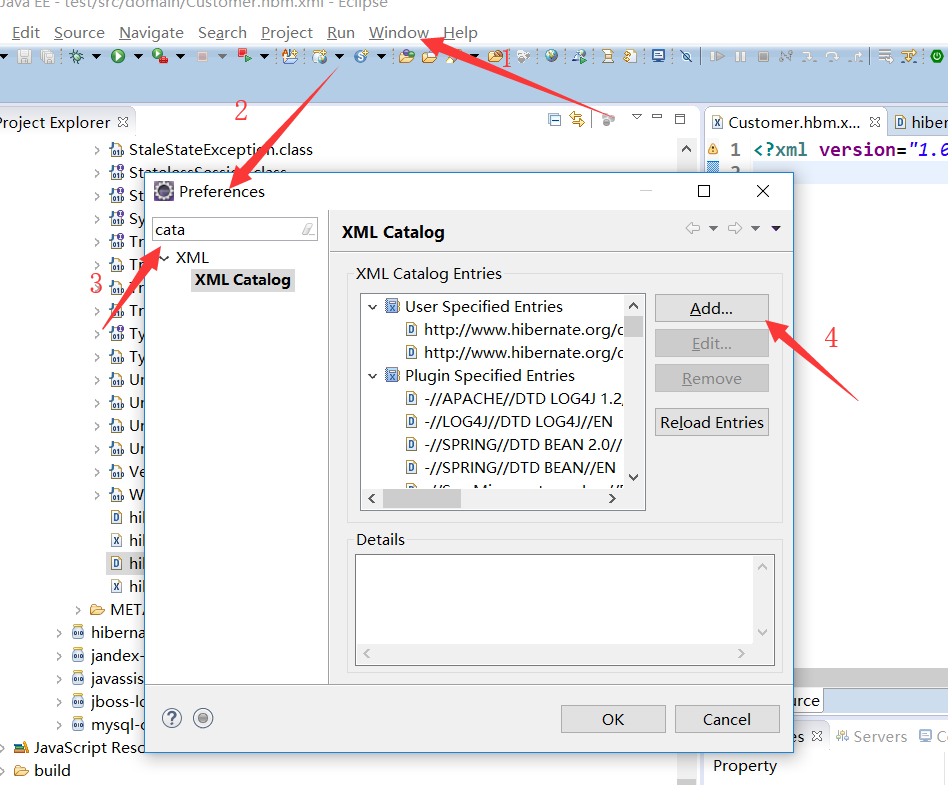The width and height of the screenshot is (948, 785).
Task: Open the Debug button dropdown arrow
Action: (x=96, y=56)
